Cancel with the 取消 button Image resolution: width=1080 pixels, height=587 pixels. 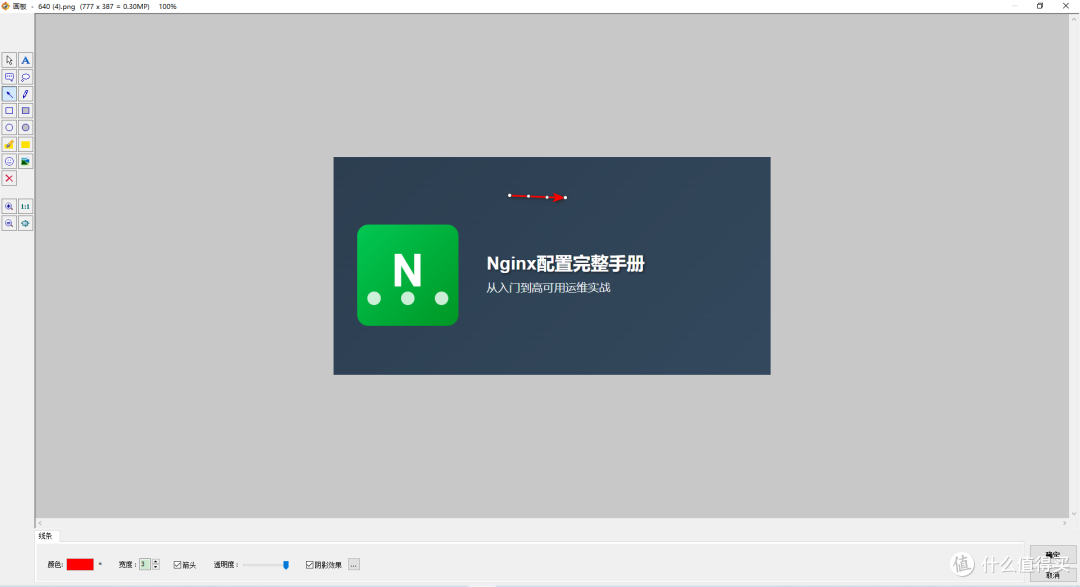pos(1053,575)
